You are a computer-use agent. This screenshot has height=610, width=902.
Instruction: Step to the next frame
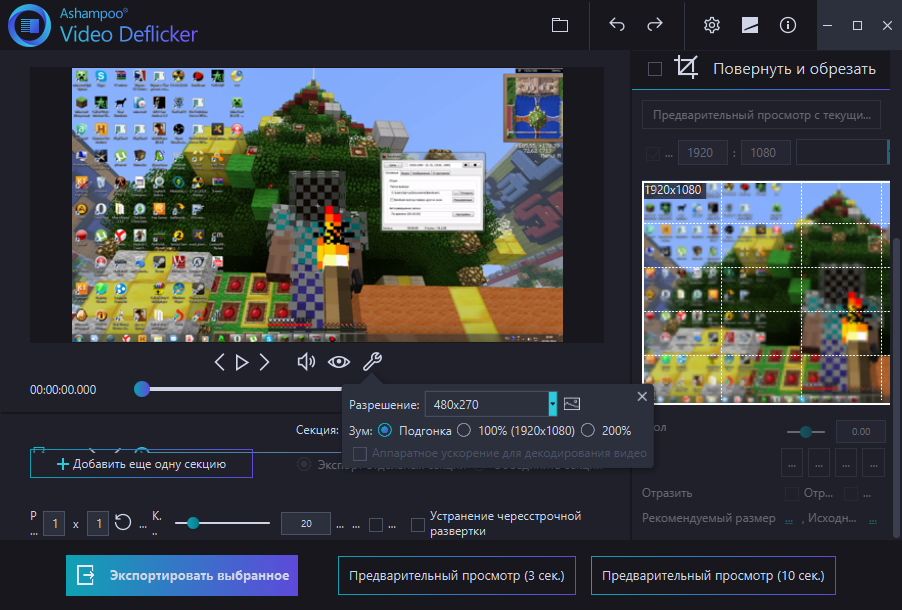[x=264, y=362]
